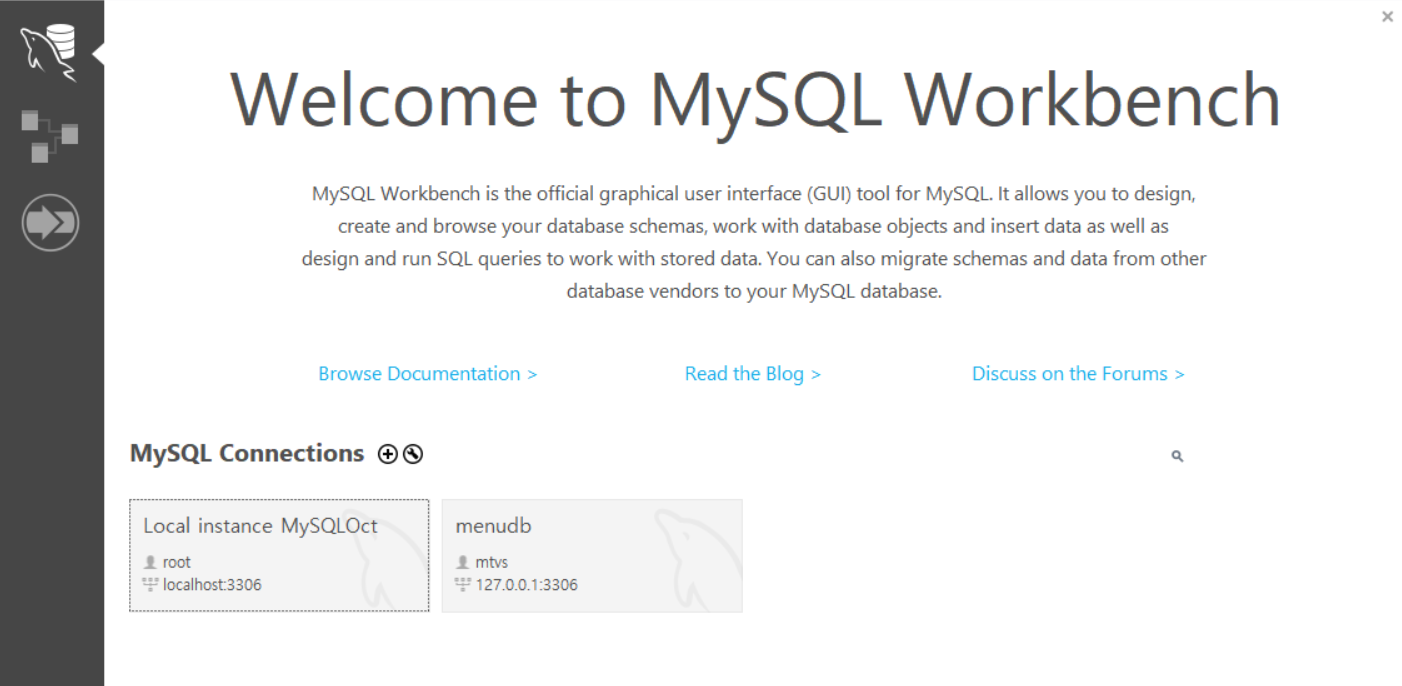Viewport: 1402px width, 686px height.
Task: Open Discuss on the Forums link
Action: tap(1078, 373)
